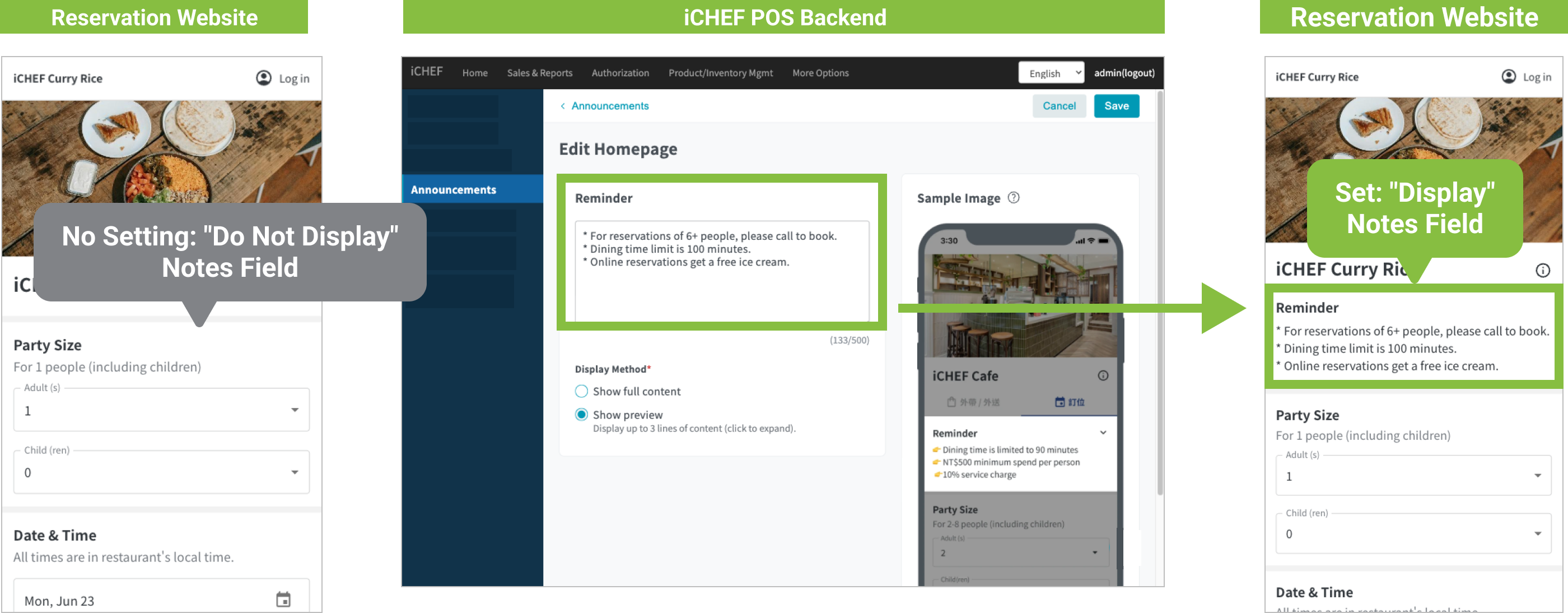Click the iCHEF logo in top bar
The image size is (1568, 613).
(426, 72)
